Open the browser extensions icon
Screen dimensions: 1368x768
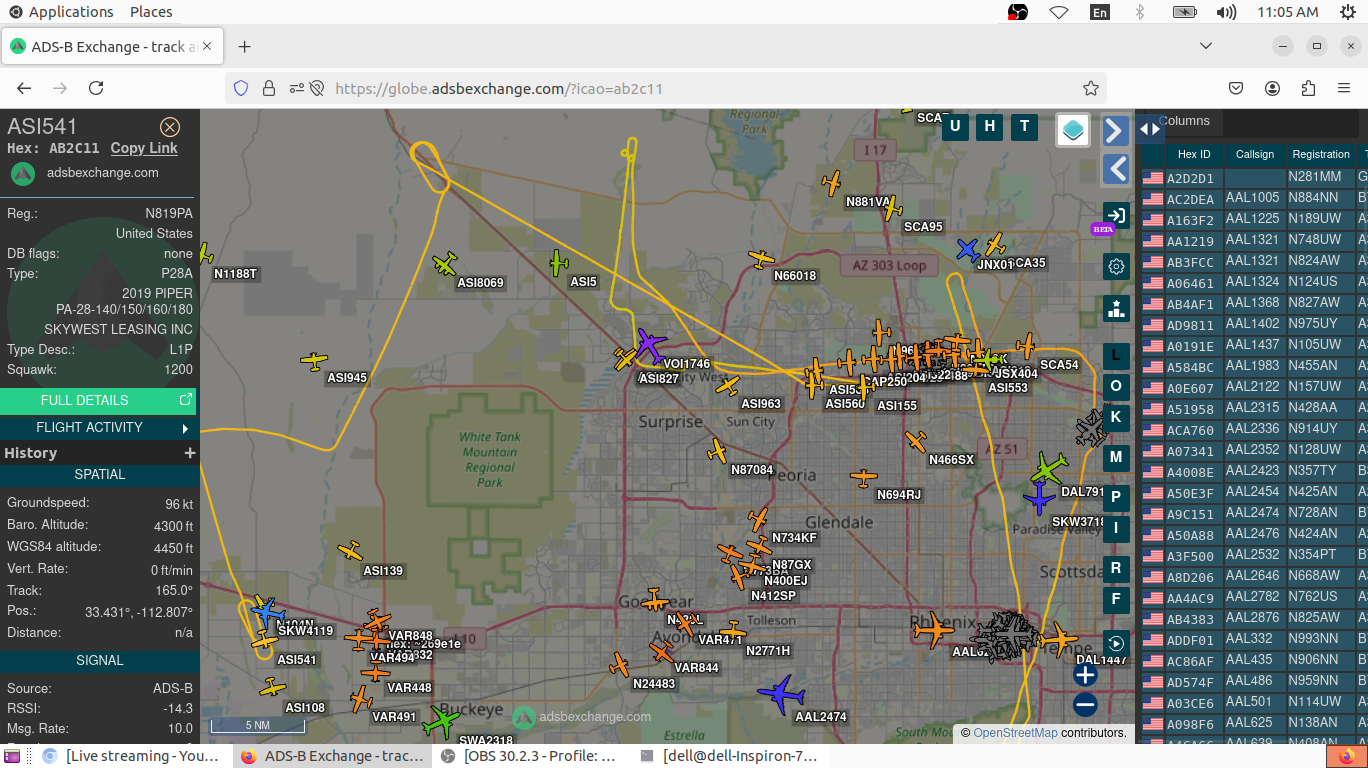point(1308,88)
